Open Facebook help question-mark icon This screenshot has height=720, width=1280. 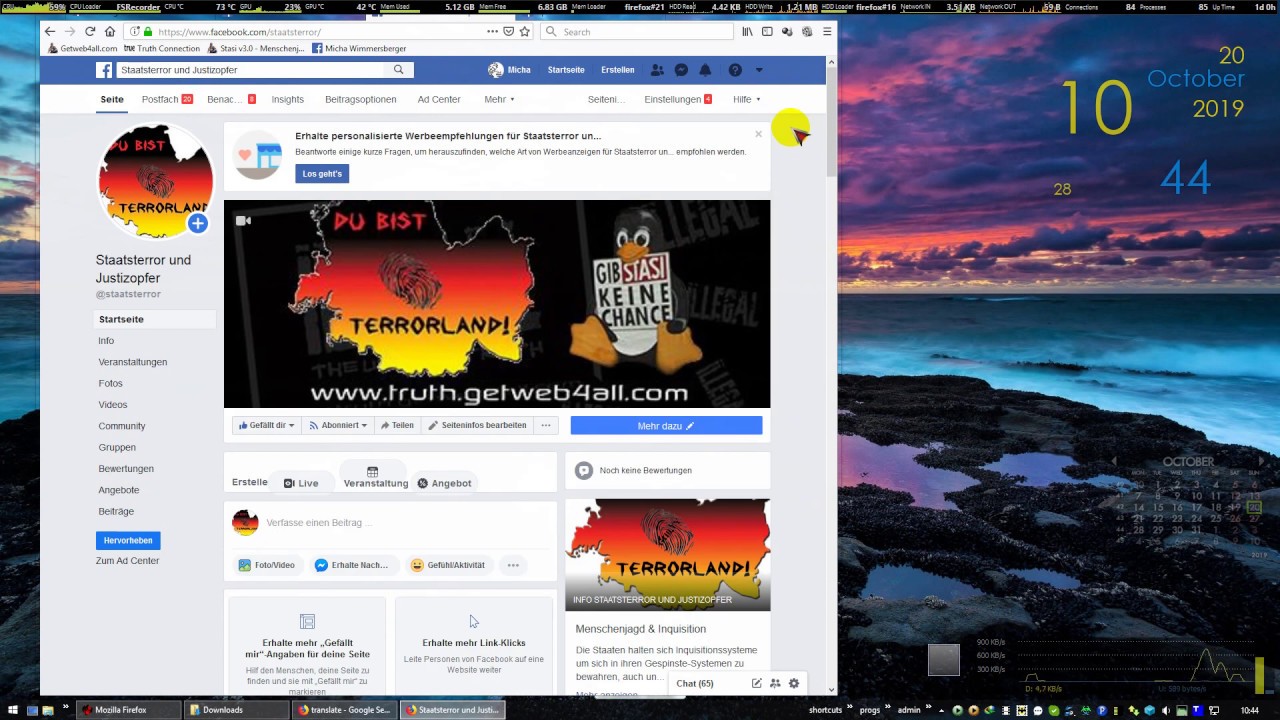click(735, 70)
